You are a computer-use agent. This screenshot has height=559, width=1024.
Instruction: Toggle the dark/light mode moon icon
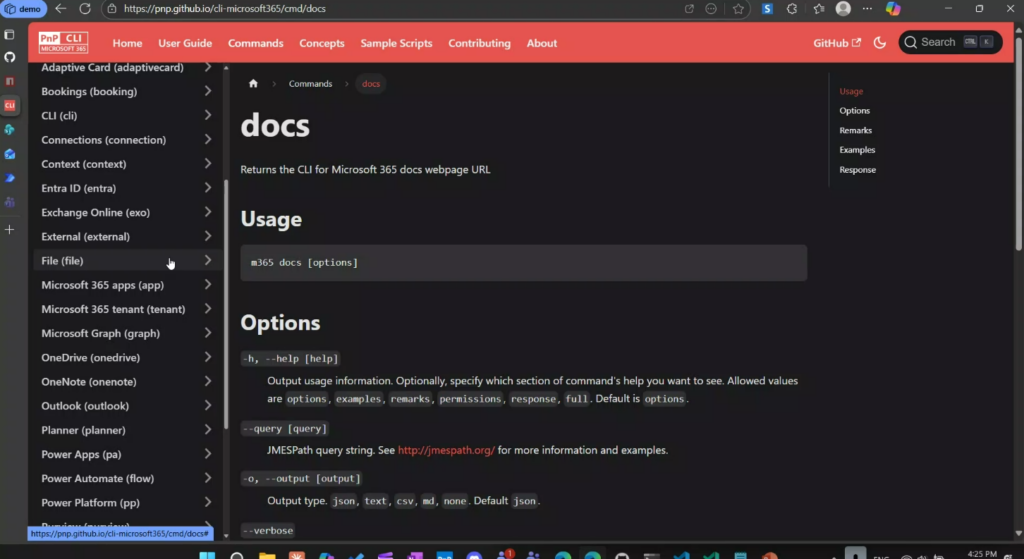(880, 43)
